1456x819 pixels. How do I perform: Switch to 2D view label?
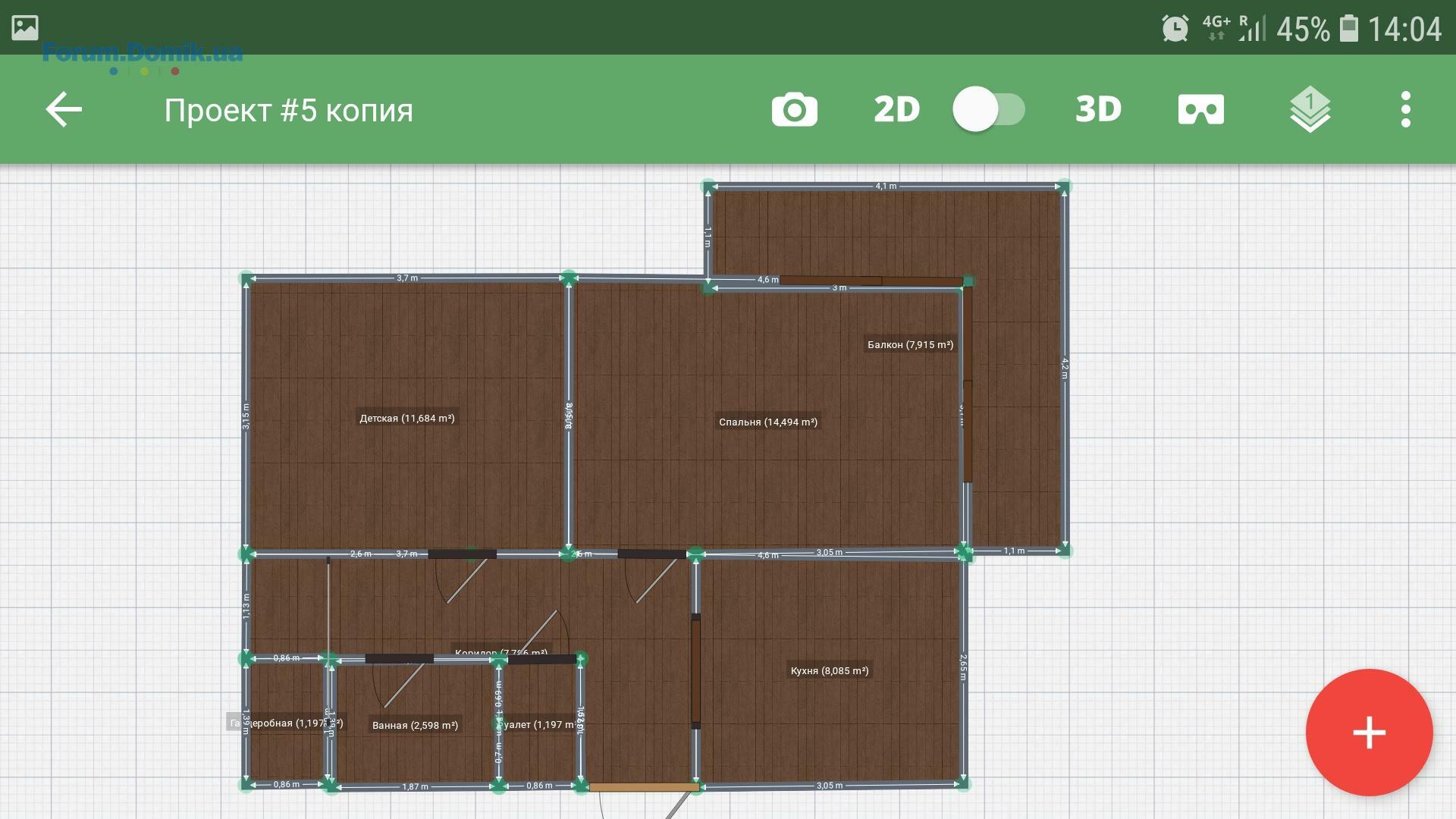tap(896, 110)
